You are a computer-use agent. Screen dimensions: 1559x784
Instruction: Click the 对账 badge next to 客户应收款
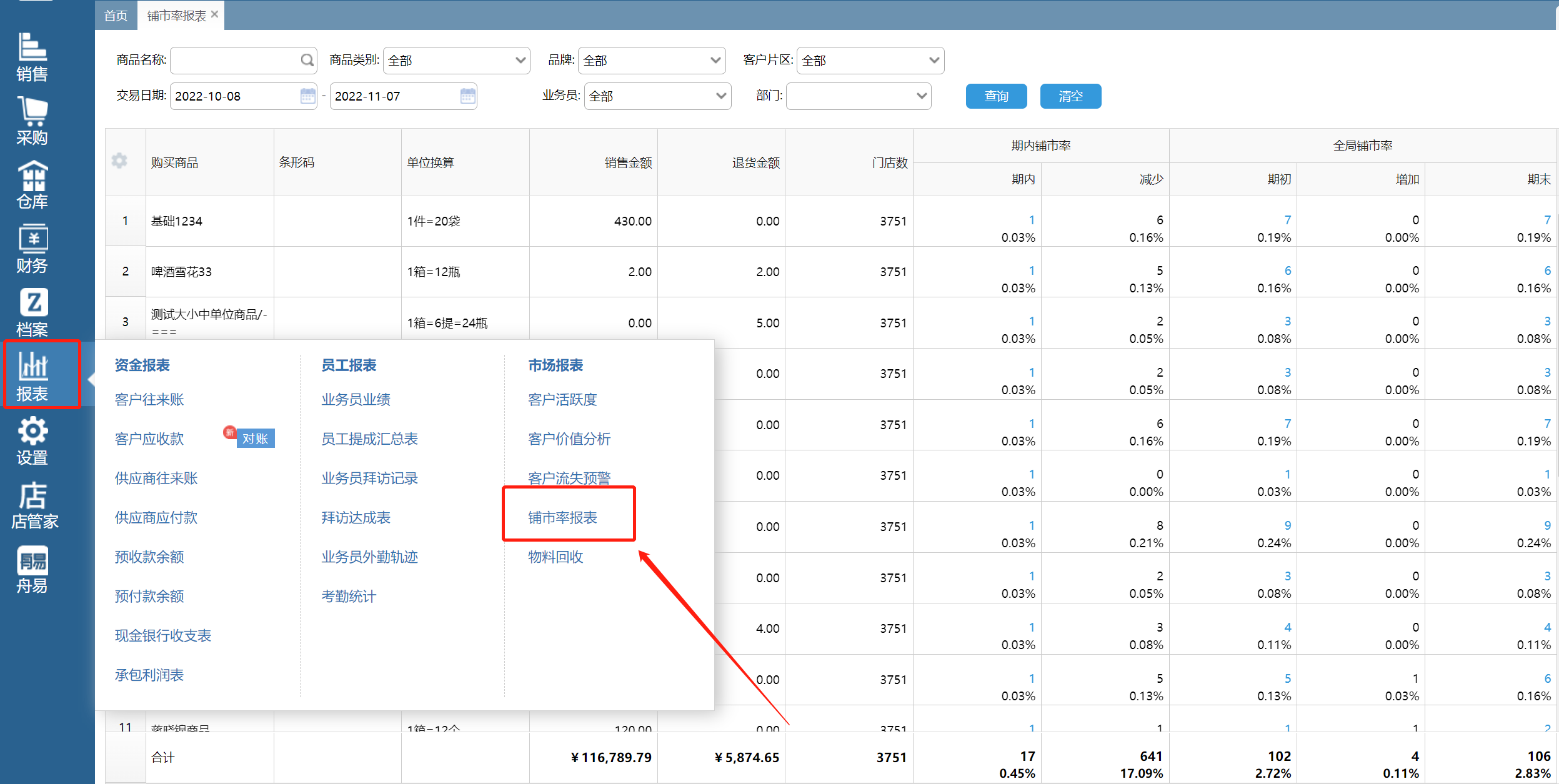[255, 438]
